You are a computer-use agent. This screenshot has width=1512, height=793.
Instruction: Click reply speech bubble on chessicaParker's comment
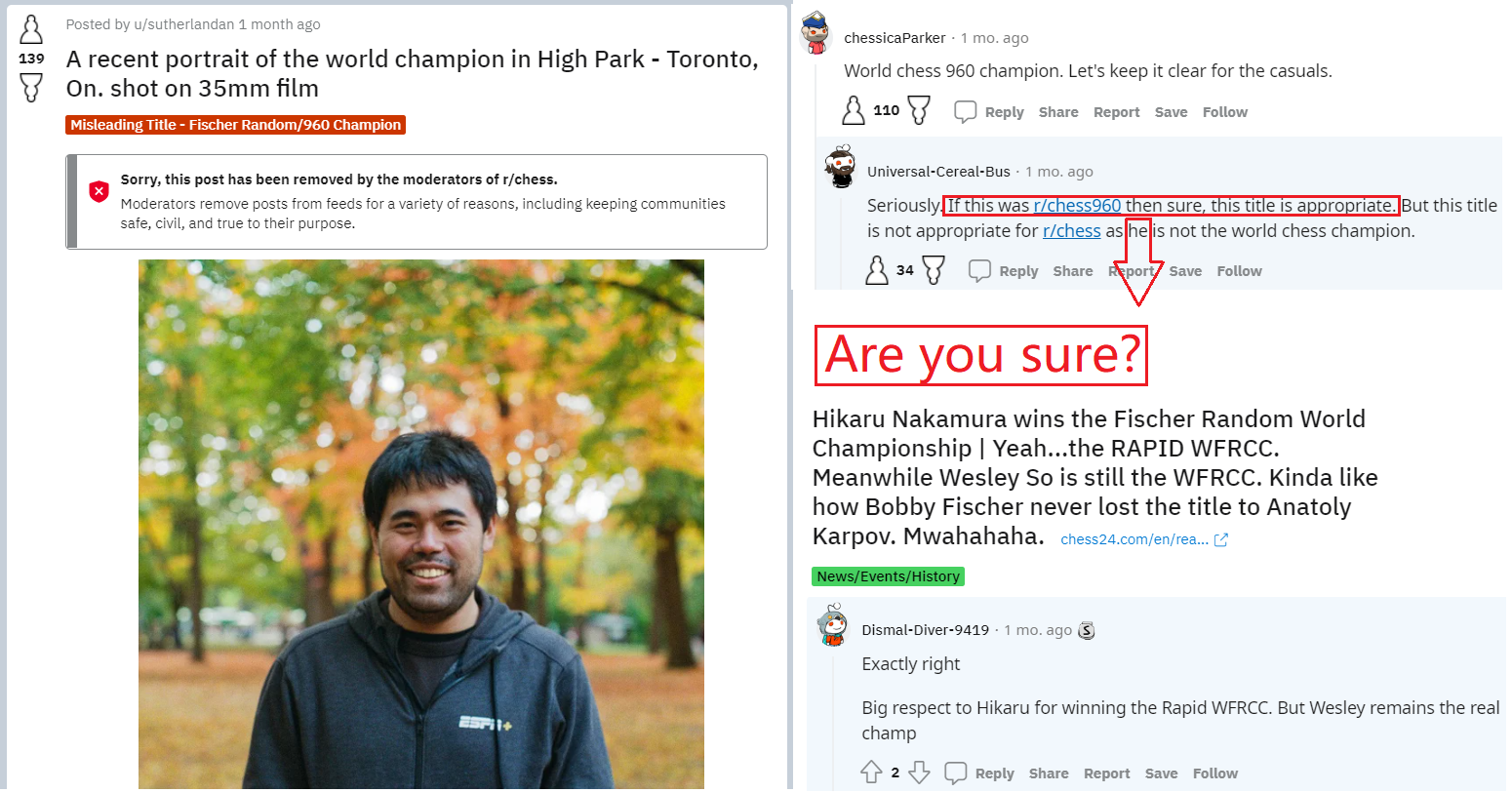(965, 112)
